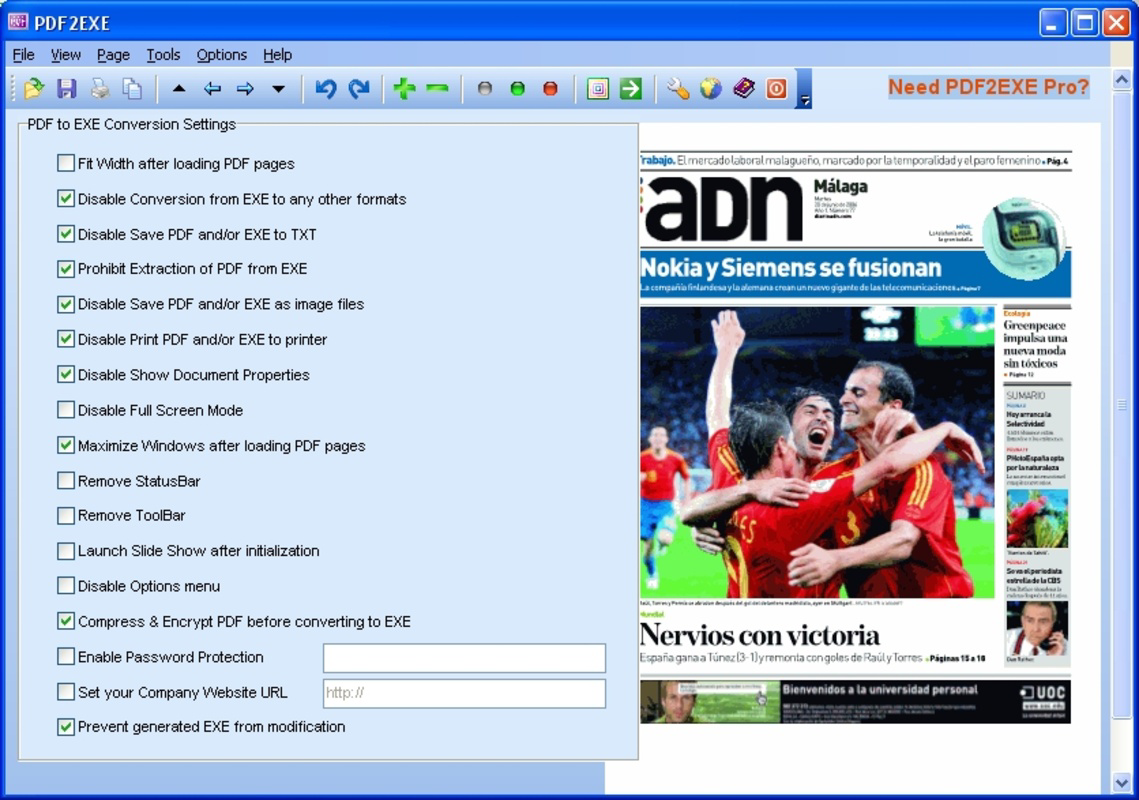This screenshot has height=800, width=1139.
Task: Open settings with the wrench icon
Action: [x=677, y=89]
